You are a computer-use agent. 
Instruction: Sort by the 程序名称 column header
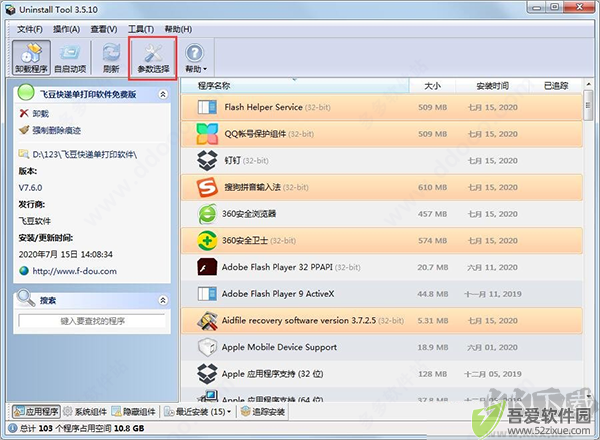295,86
